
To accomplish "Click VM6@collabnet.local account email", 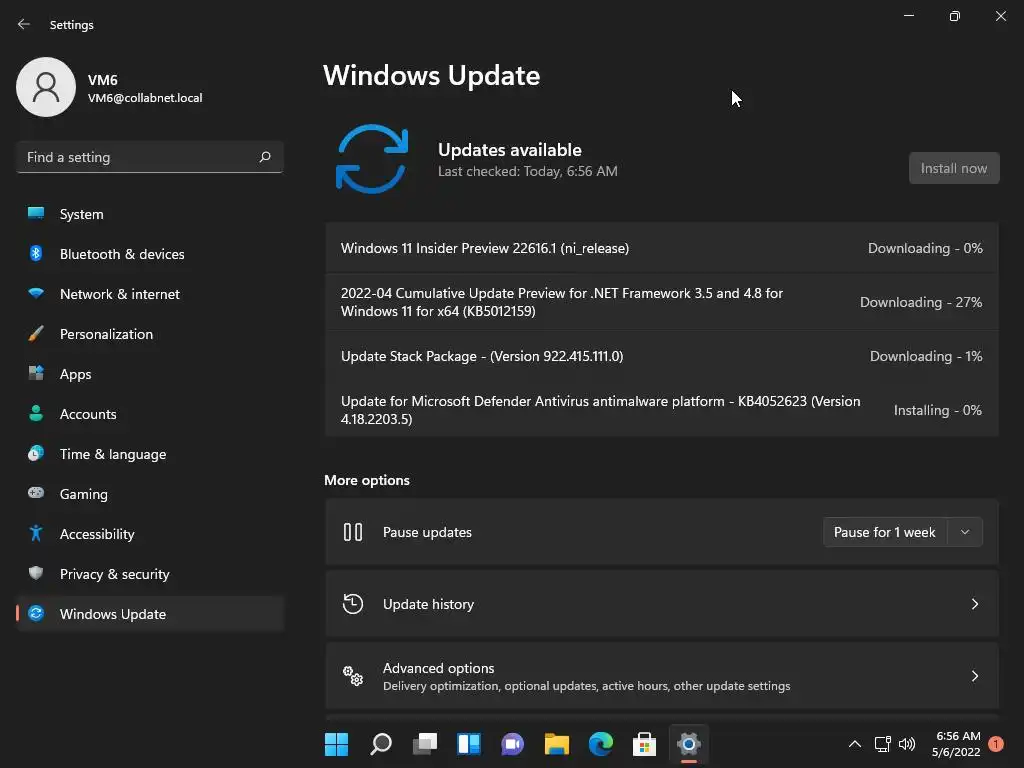I will coord(145,98).
